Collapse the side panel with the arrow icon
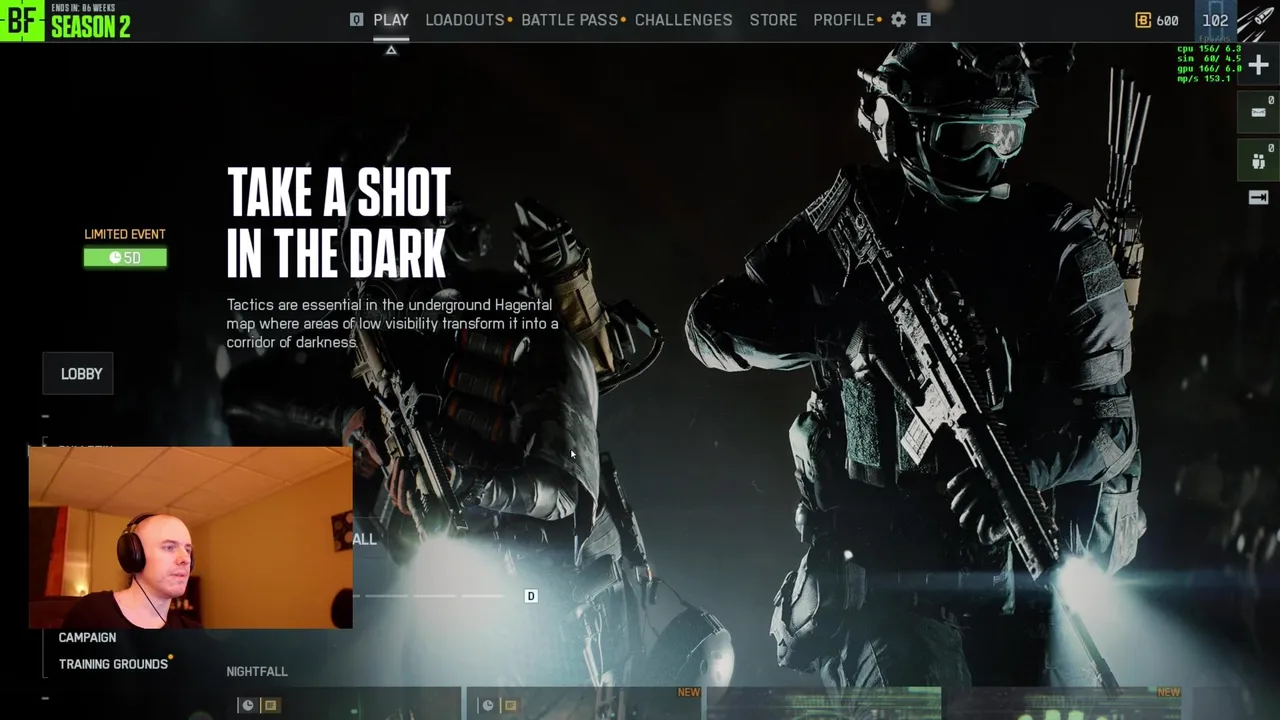The width and height of the screenshot is (1280, 720). click(1259, 197)
